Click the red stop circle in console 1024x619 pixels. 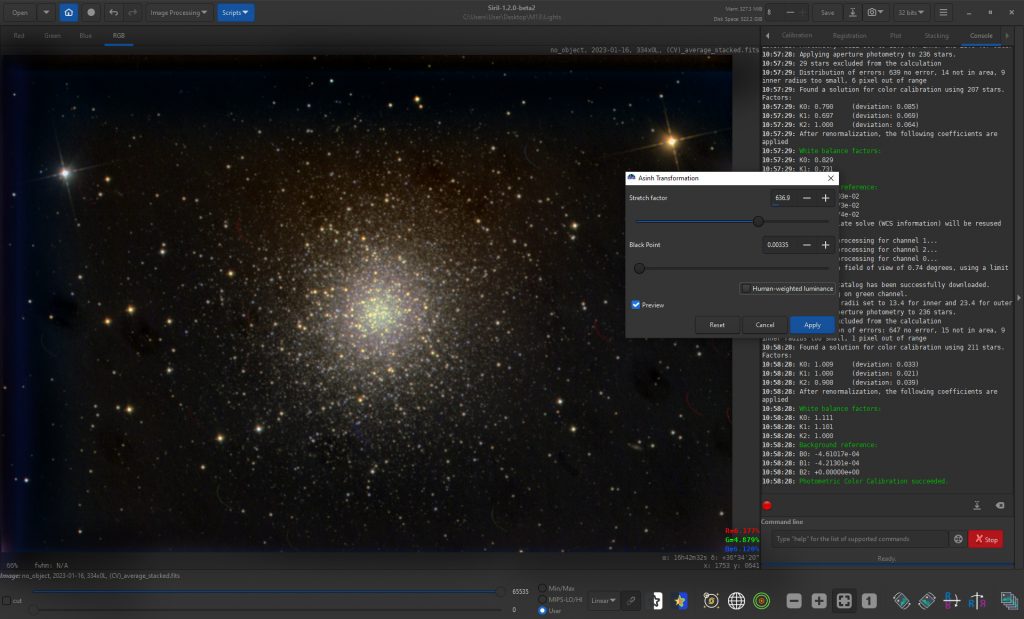pyautogui.click(x=767, y=505)
